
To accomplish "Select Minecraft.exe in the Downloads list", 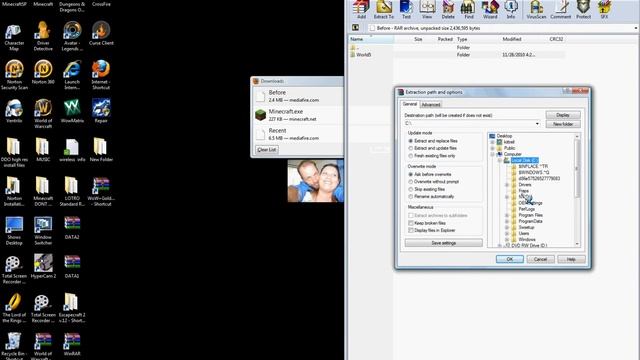I will (x=298, y=115).
